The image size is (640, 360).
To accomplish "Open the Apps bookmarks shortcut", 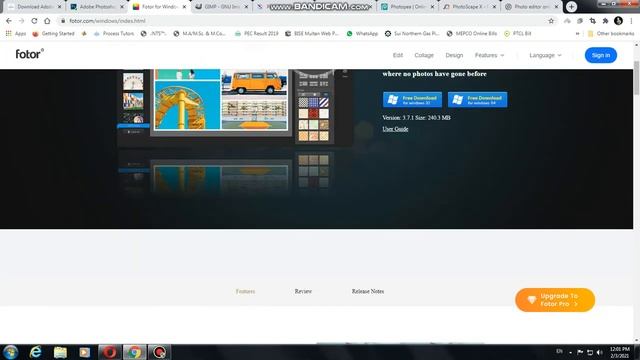I will pos(16,33).
